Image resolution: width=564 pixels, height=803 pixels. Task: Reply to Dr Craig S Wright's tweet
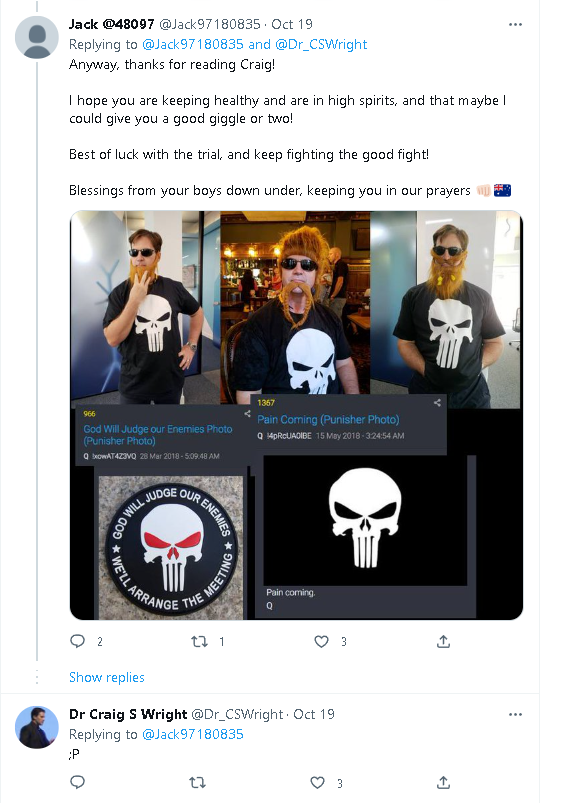[77, 782]
